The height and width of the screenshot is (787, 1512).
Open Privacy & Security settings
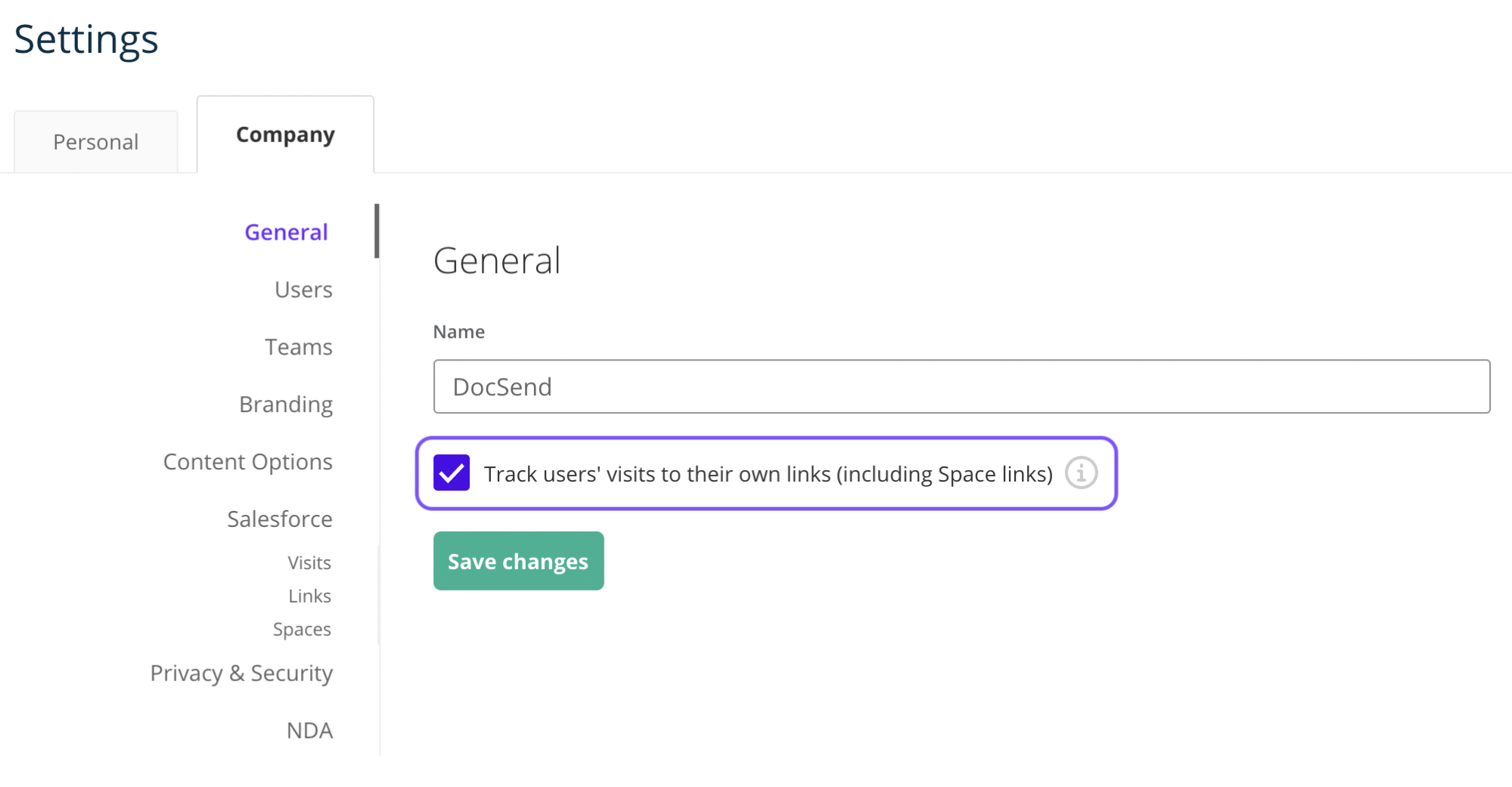241,674
